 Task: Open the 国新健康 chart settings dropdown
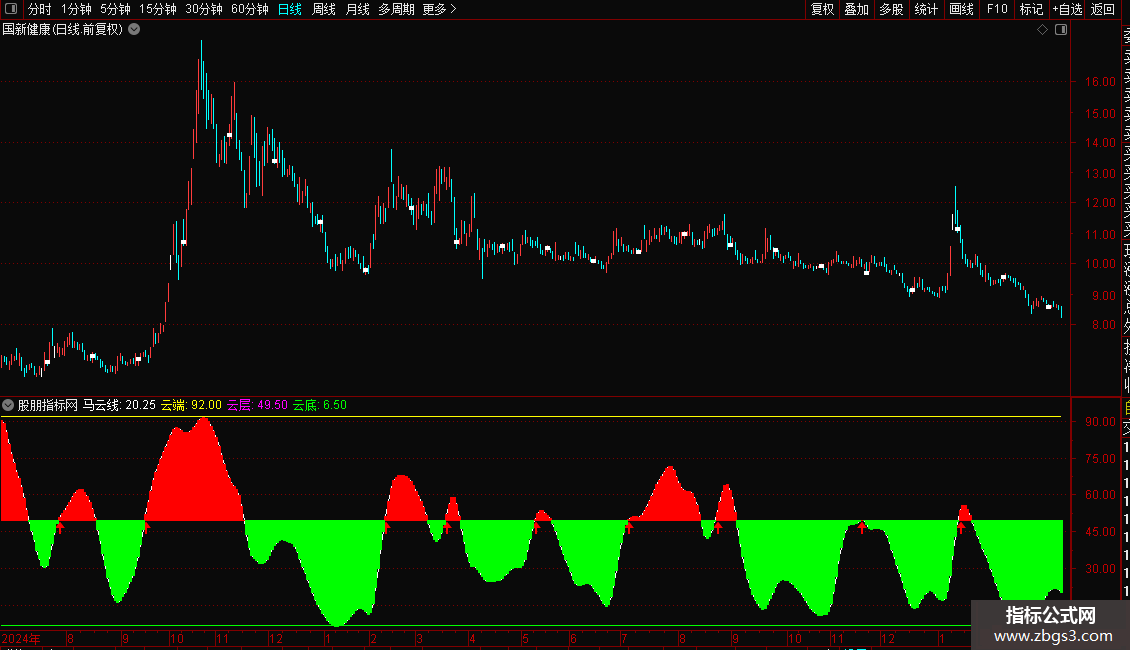[x=134, y=30]
